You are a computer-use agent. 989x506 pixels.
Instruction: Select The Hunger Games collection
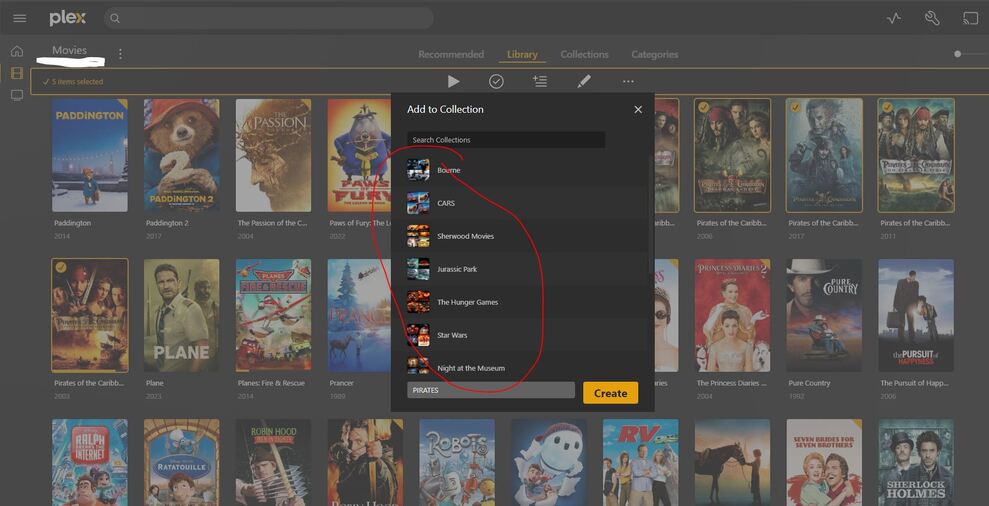coord(520,302)
